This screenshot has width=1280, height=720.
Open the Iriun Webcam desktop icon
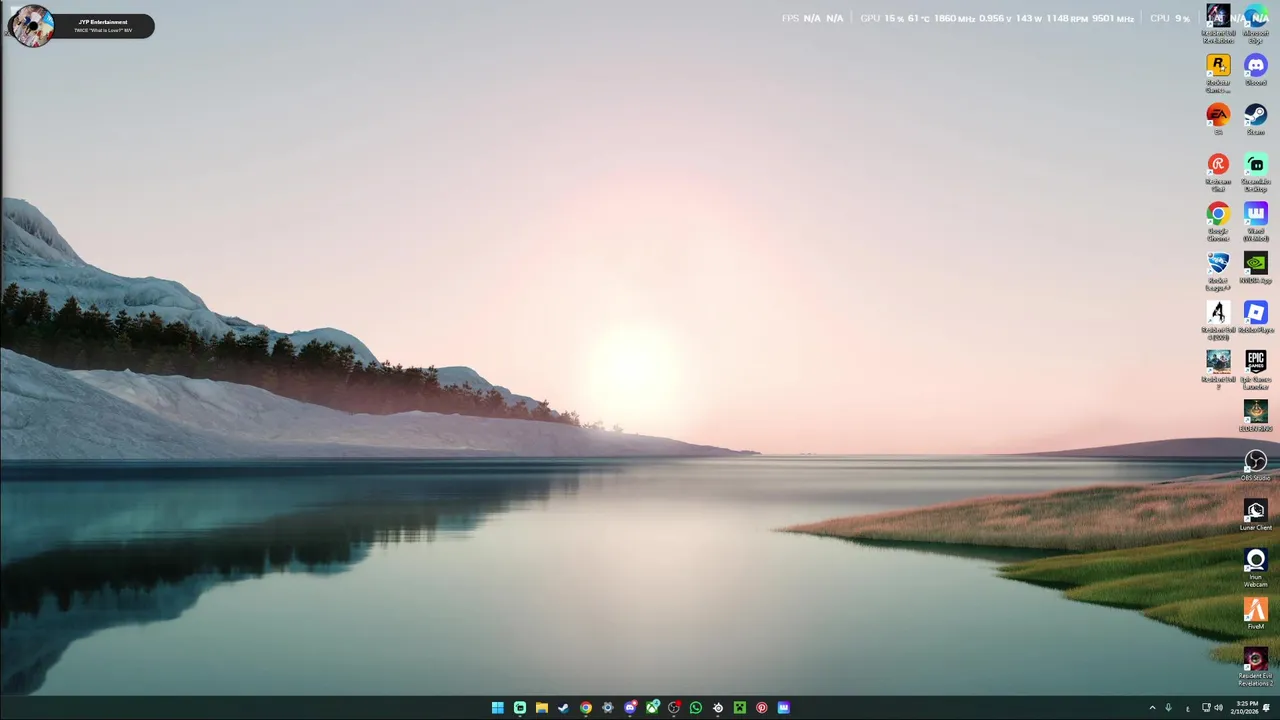click(1255, 568)
